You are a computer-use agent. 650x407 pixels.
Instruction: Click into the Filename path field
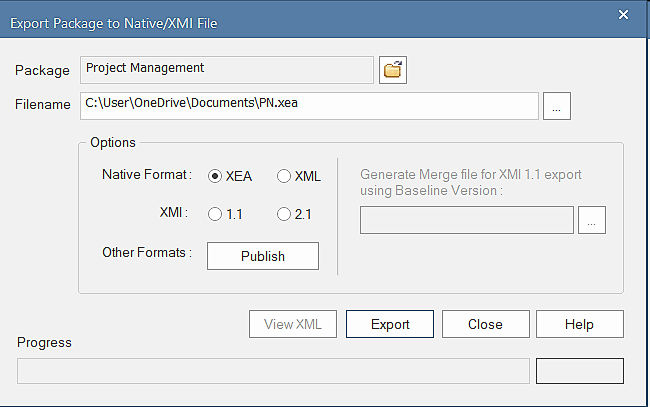(310, 105)
